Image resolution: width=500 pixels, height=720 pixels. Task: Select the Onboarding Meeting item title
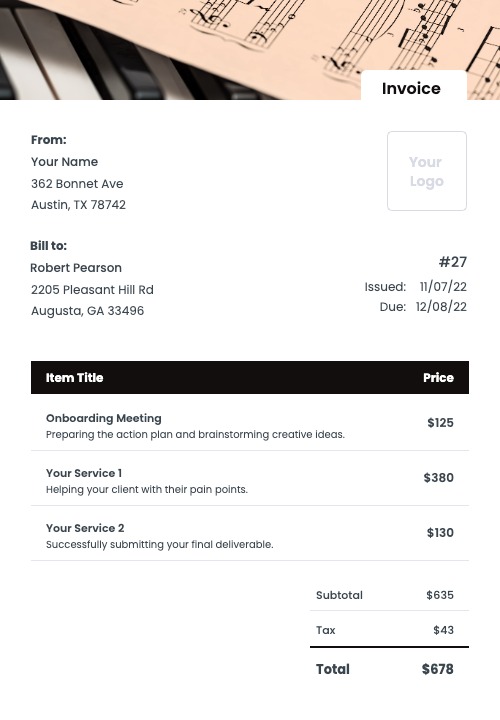pyautogui.click(x=104, y=418)
